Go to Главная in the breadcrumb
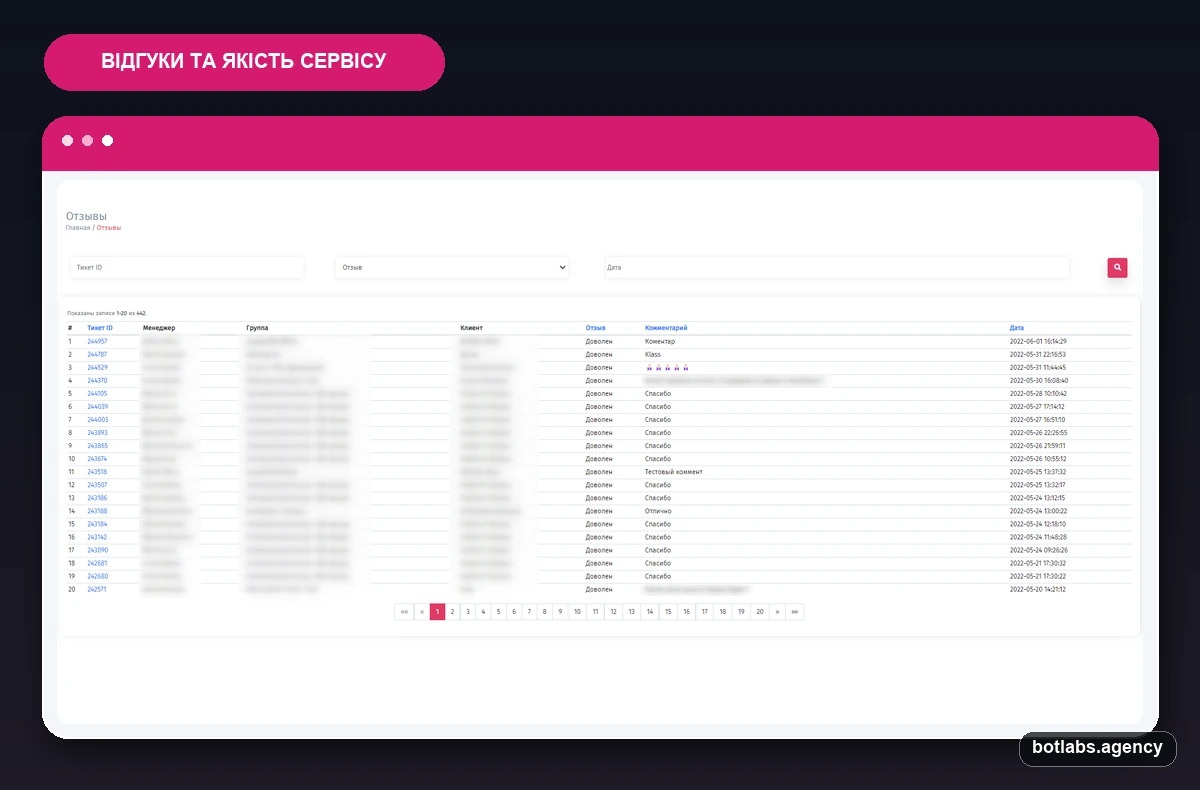This screenshot has width=1200, height=790. [78, 228]
